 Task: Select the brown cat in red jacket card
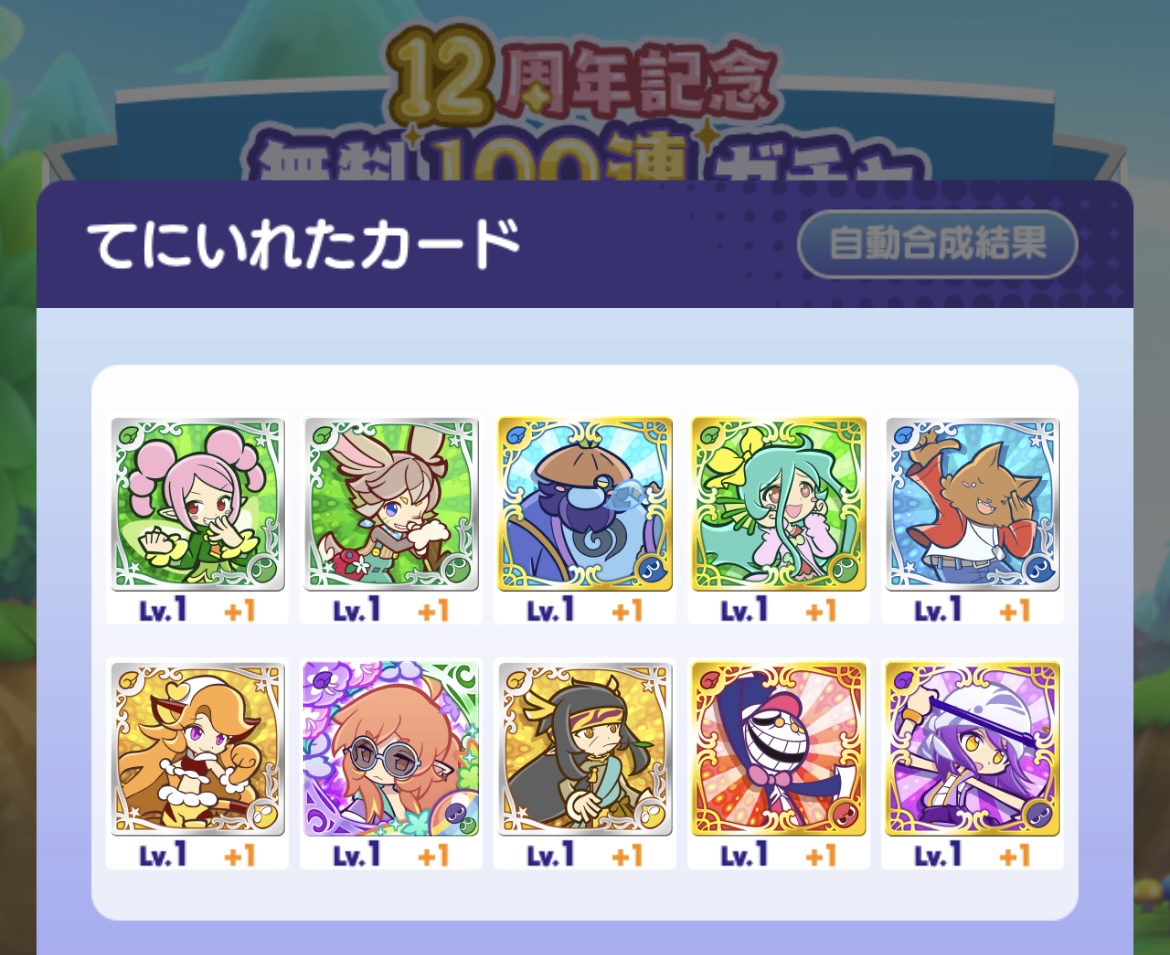972,504
